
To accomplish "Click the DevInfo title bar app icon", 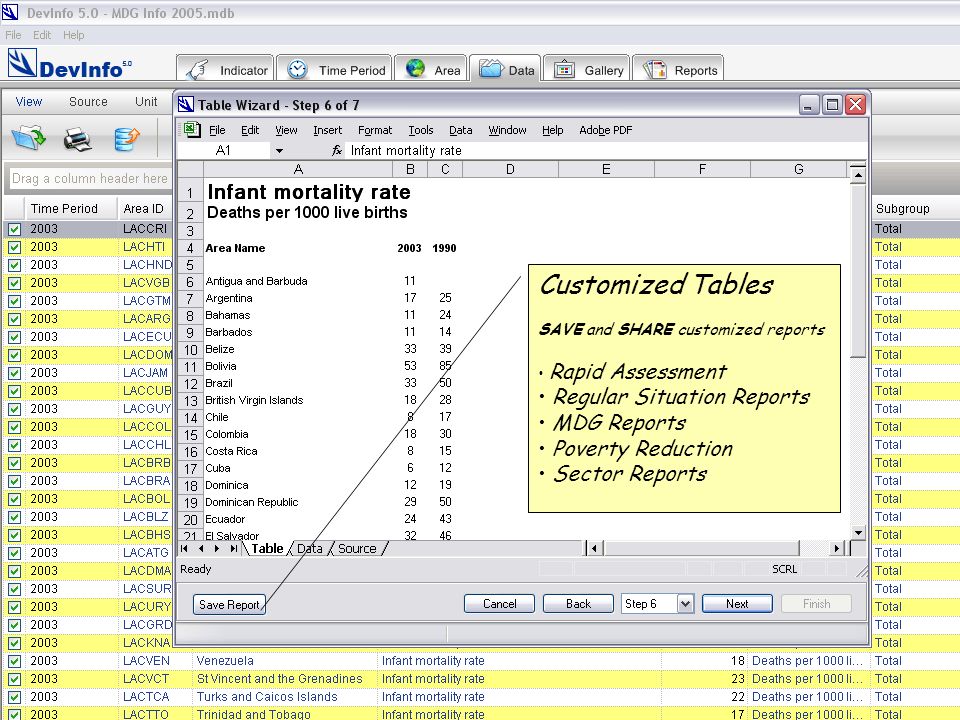I will [10, 12].
